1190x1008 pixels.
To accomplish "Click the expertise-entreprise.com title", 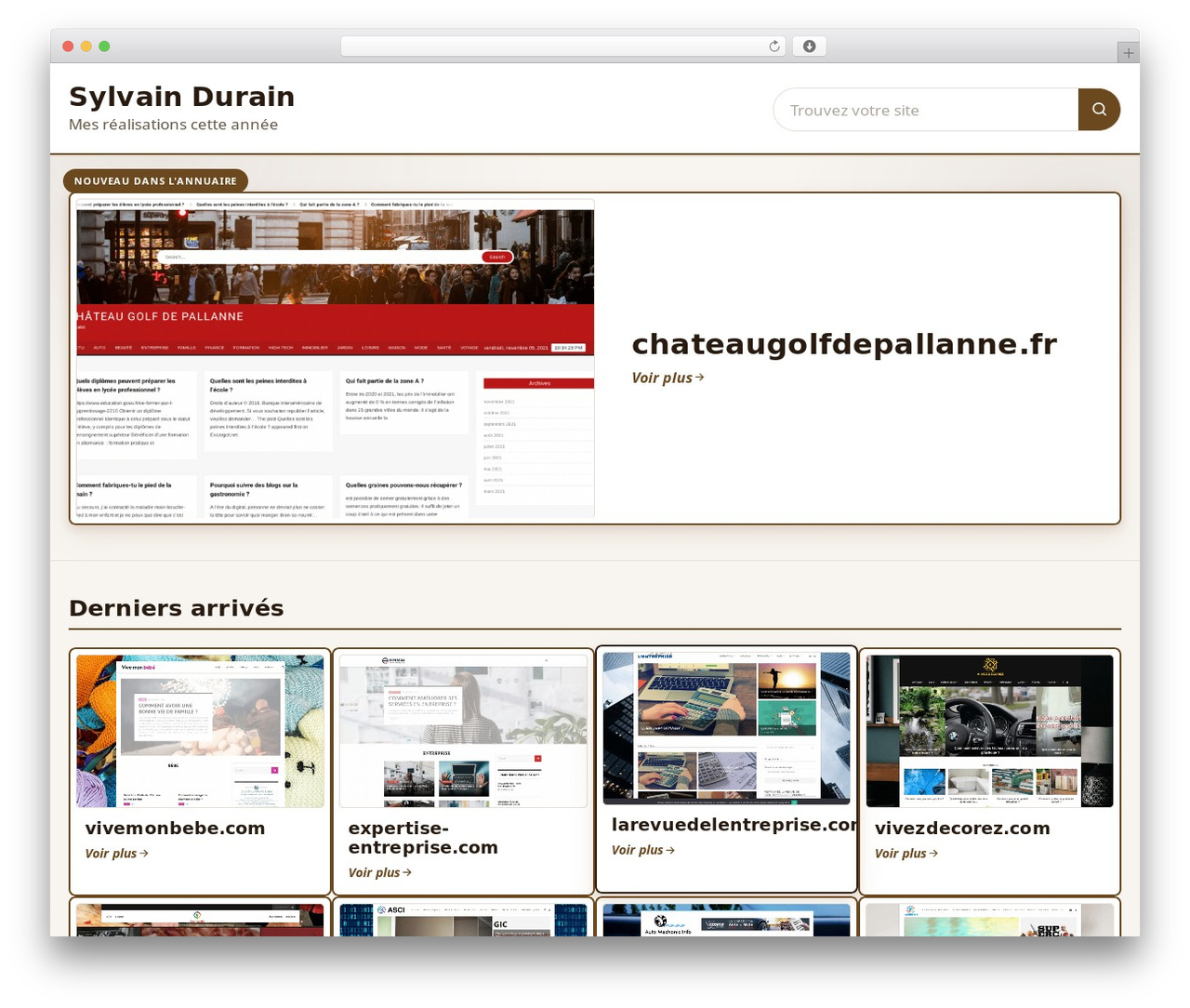I will point(423,838).
